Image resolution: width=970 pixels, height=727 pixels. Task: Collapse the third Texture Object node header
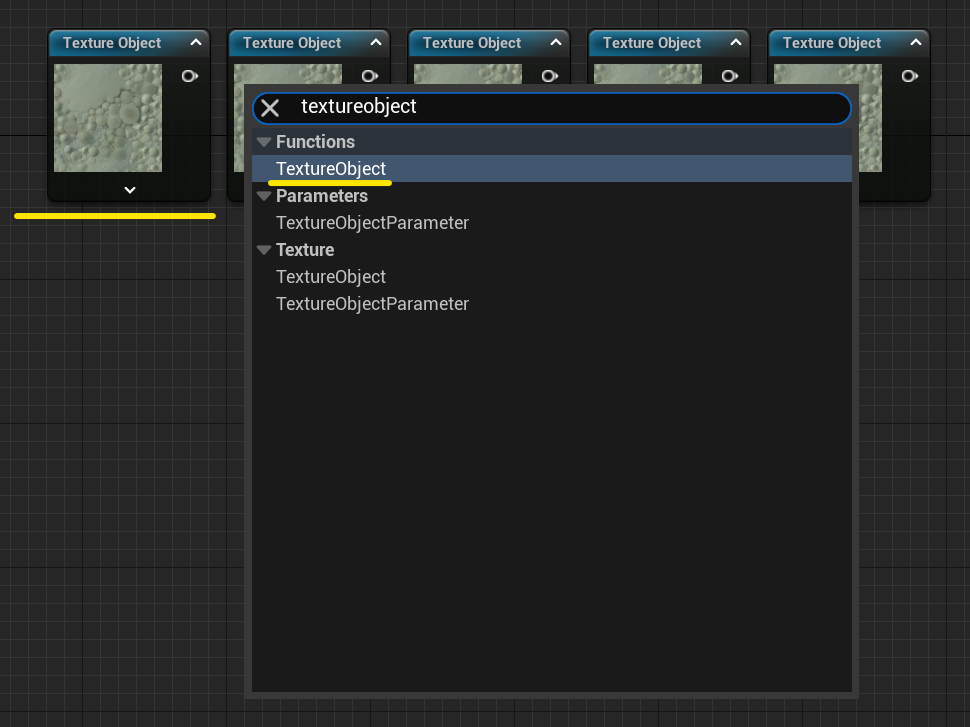point(556,43)
